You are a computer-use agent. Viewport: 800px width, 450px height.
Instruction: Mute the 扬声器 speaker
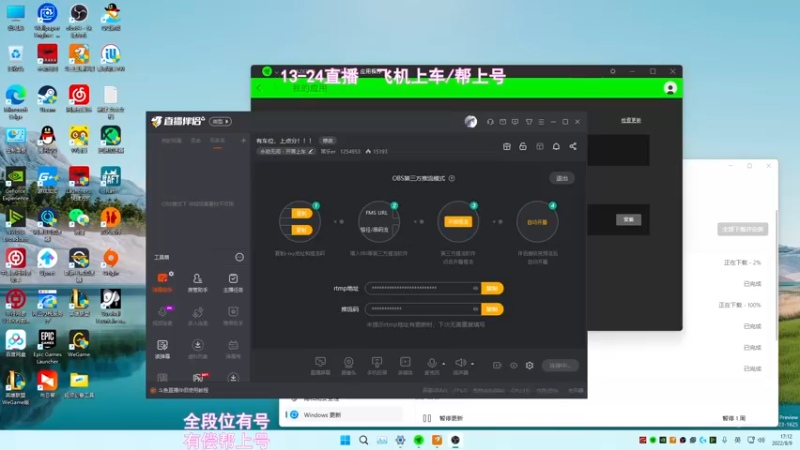[x=460, y=365]
